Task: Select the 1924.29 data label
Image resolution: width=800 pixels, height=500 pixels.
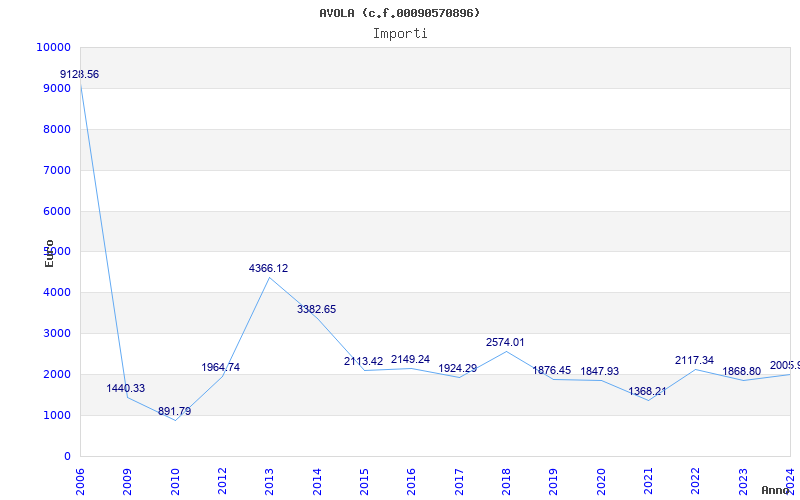Action: [x=458, y=368]
